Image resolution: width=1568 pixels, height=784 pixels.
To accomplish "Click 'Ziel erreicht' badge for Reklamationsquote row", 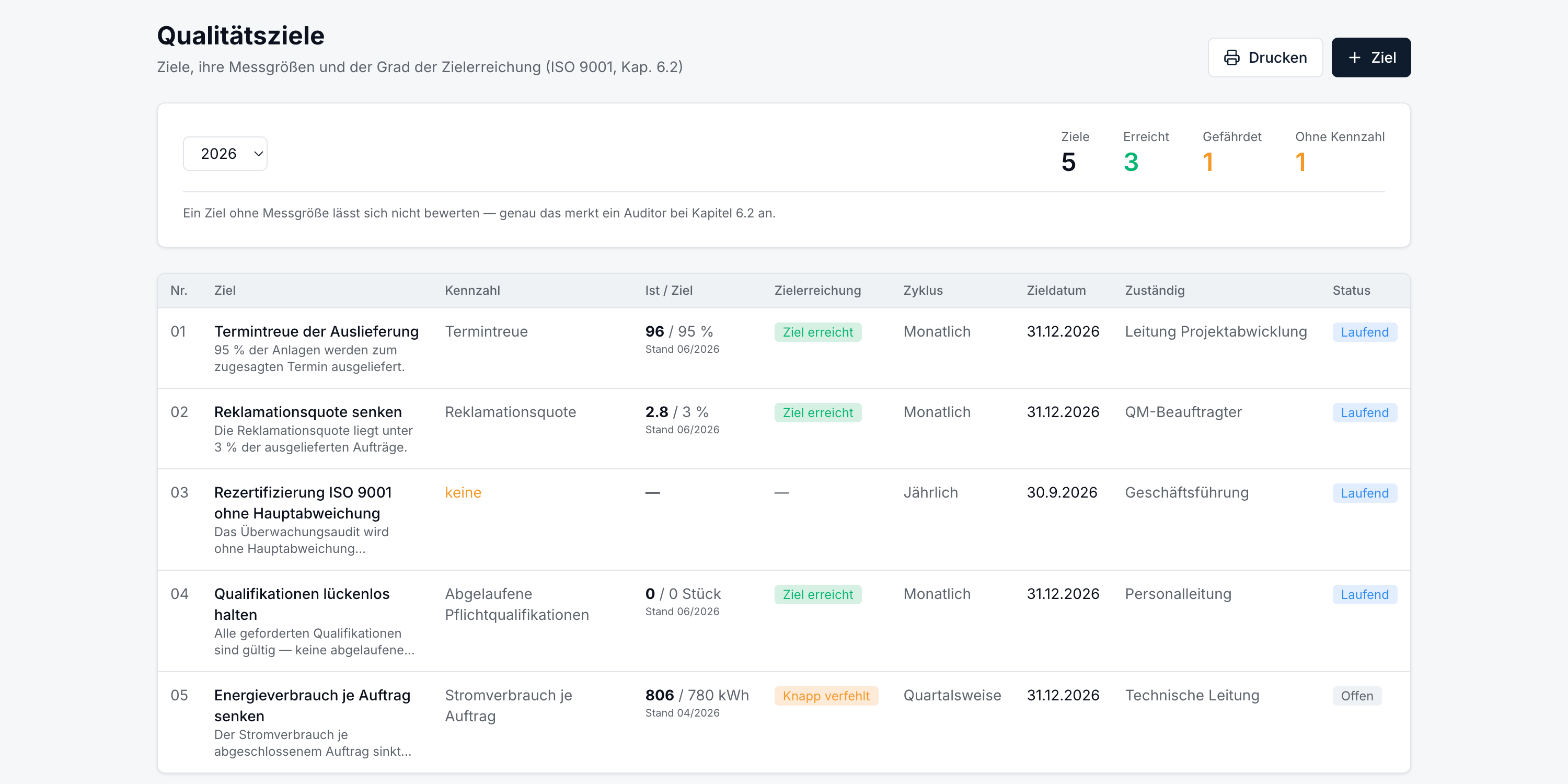I will coord(818,413).
